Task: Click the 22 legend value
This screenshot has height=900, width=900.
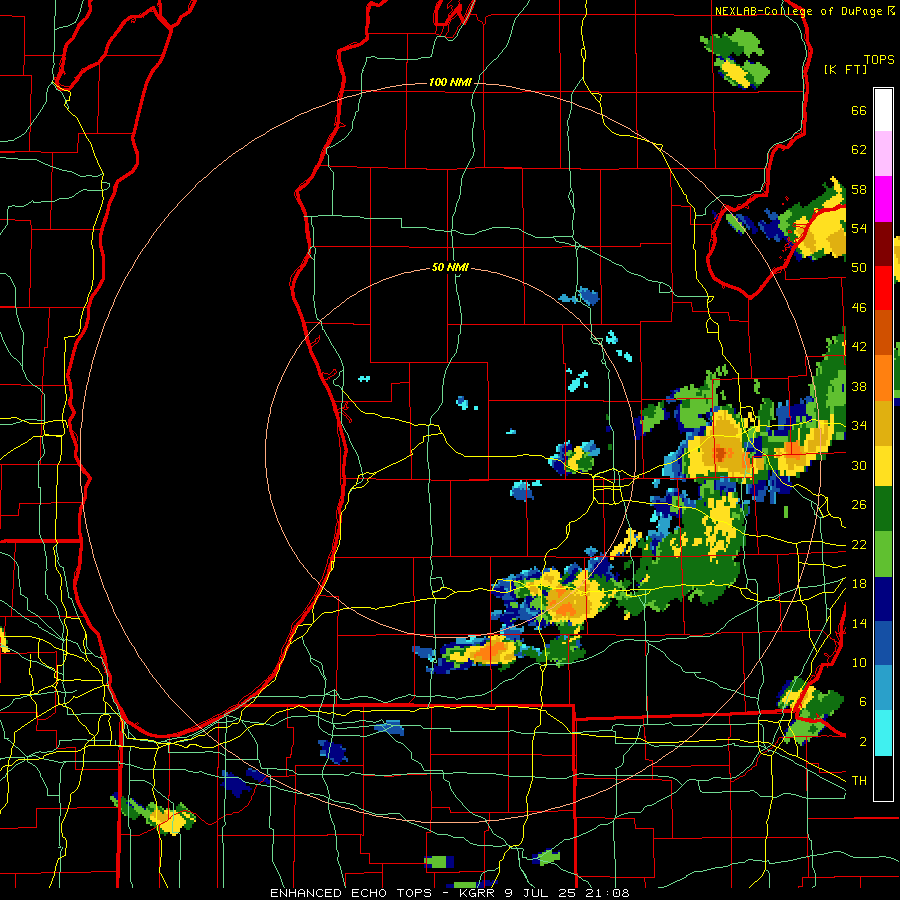Action: (x=859, y=544)
